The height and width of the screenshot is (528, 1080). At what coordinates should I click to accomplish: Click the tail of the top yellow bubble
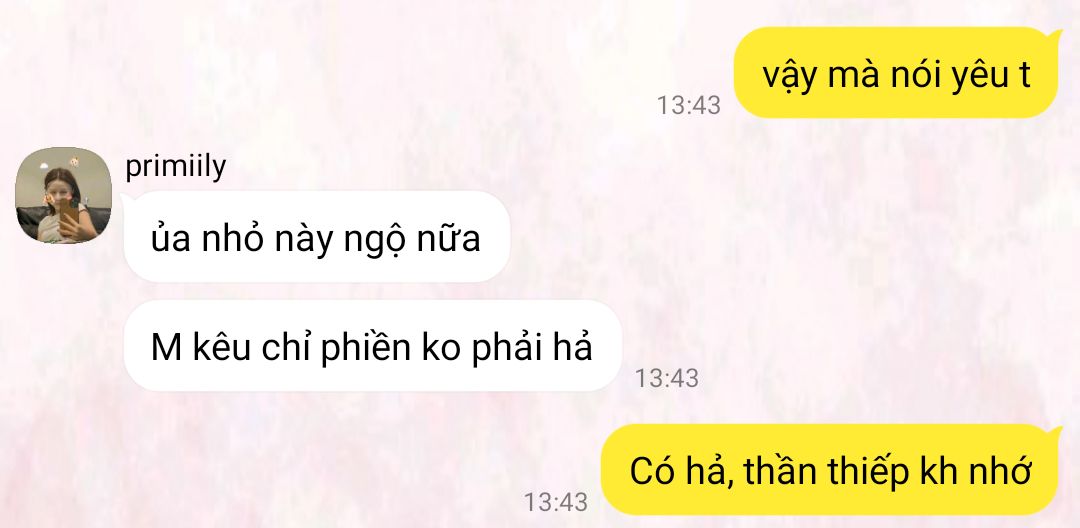pos(1055,33)
